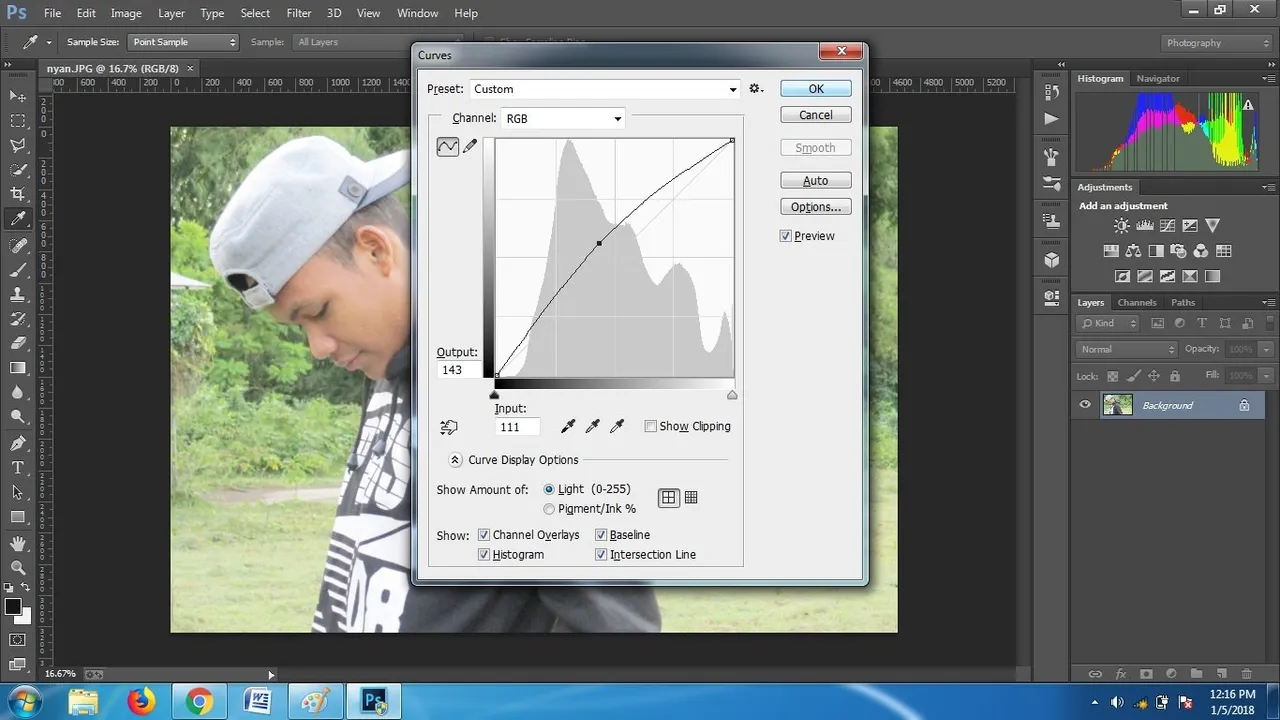1280x720 pixels.
Task: Select the Horizontal Type tool
Action: 18,467
